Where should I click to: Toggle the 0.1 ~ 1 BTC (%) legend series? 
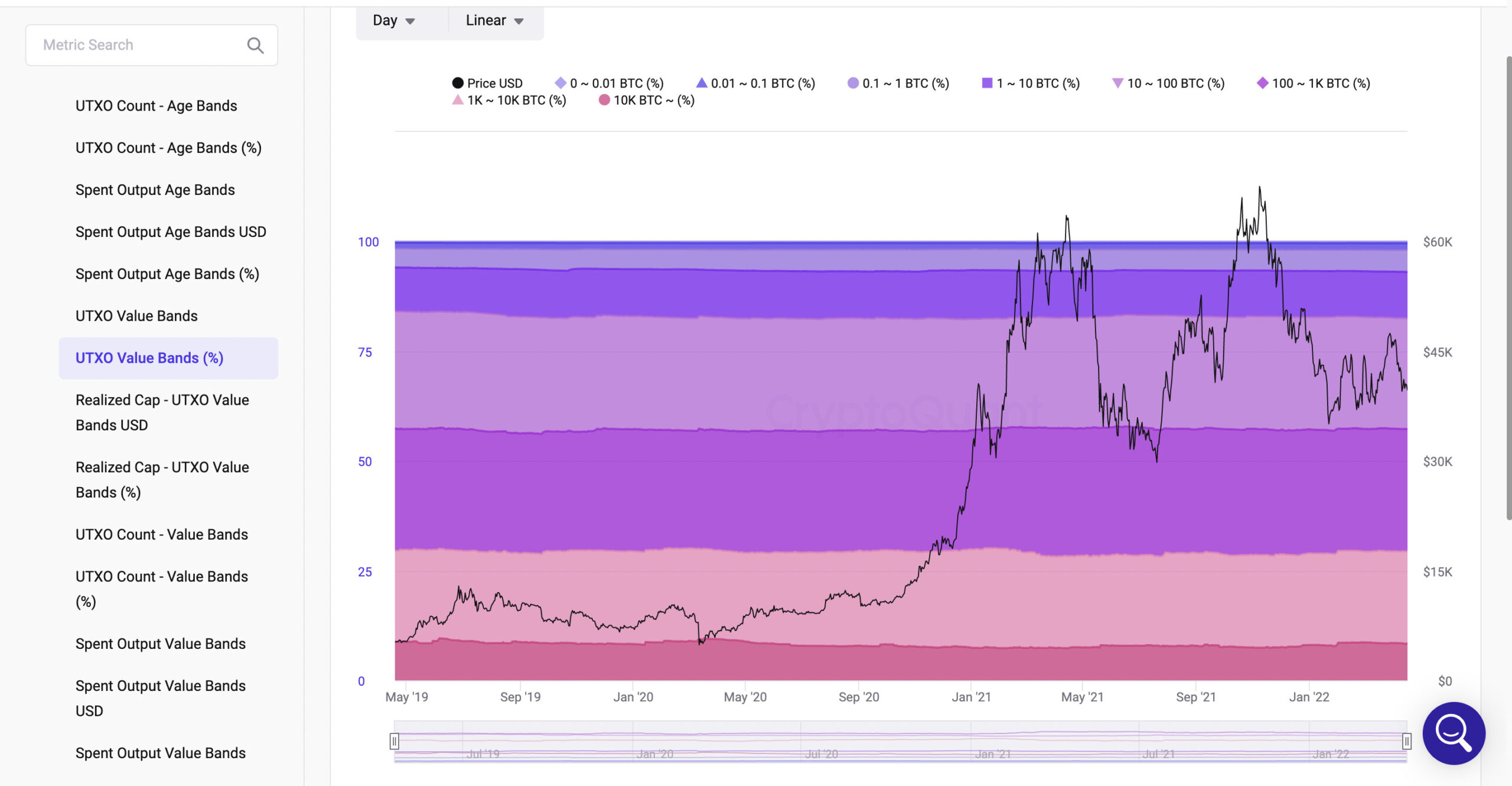[898, 83]
